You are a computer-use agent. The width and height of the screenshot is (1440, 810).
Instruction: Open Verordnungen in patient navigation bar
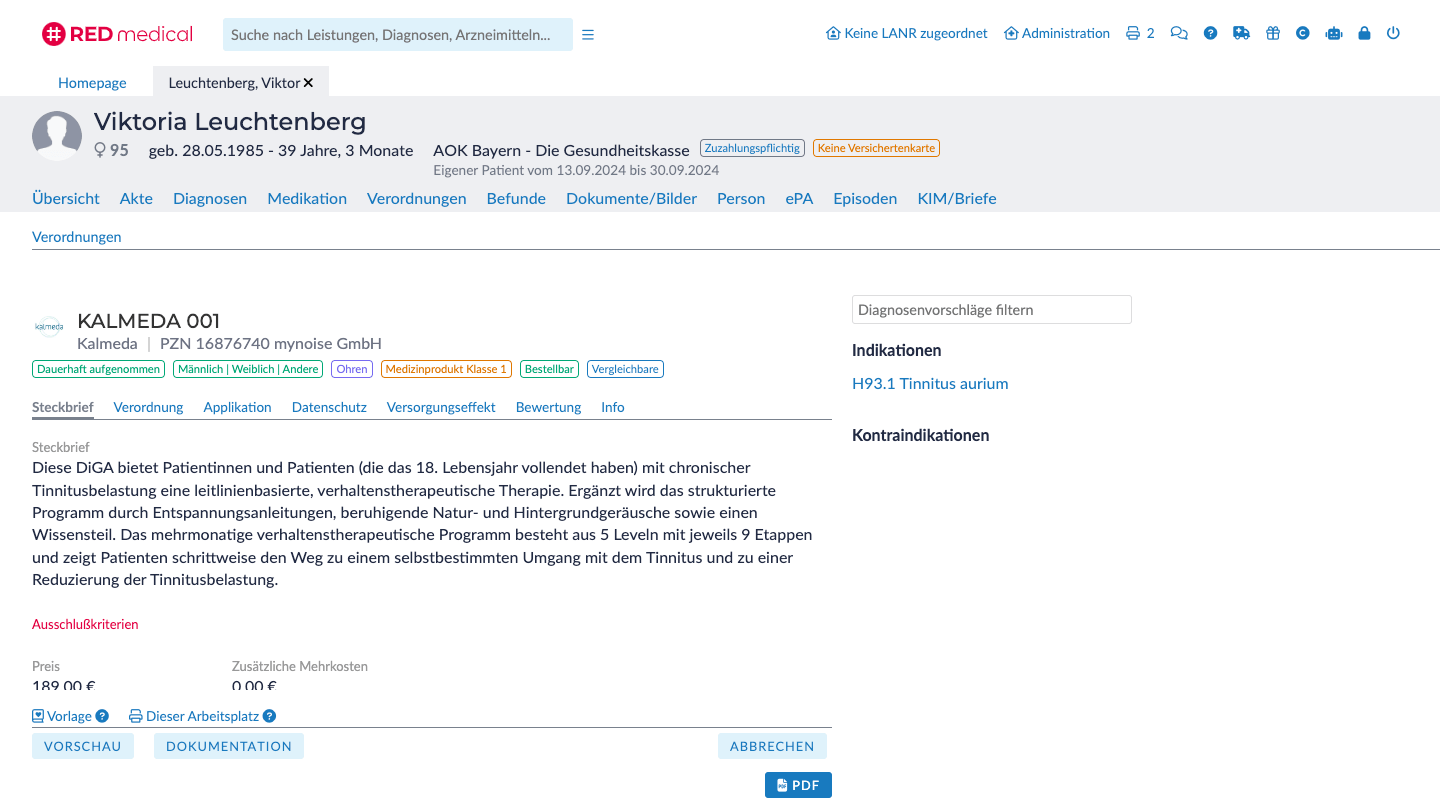pyautogui.click(x=417, y=198)
